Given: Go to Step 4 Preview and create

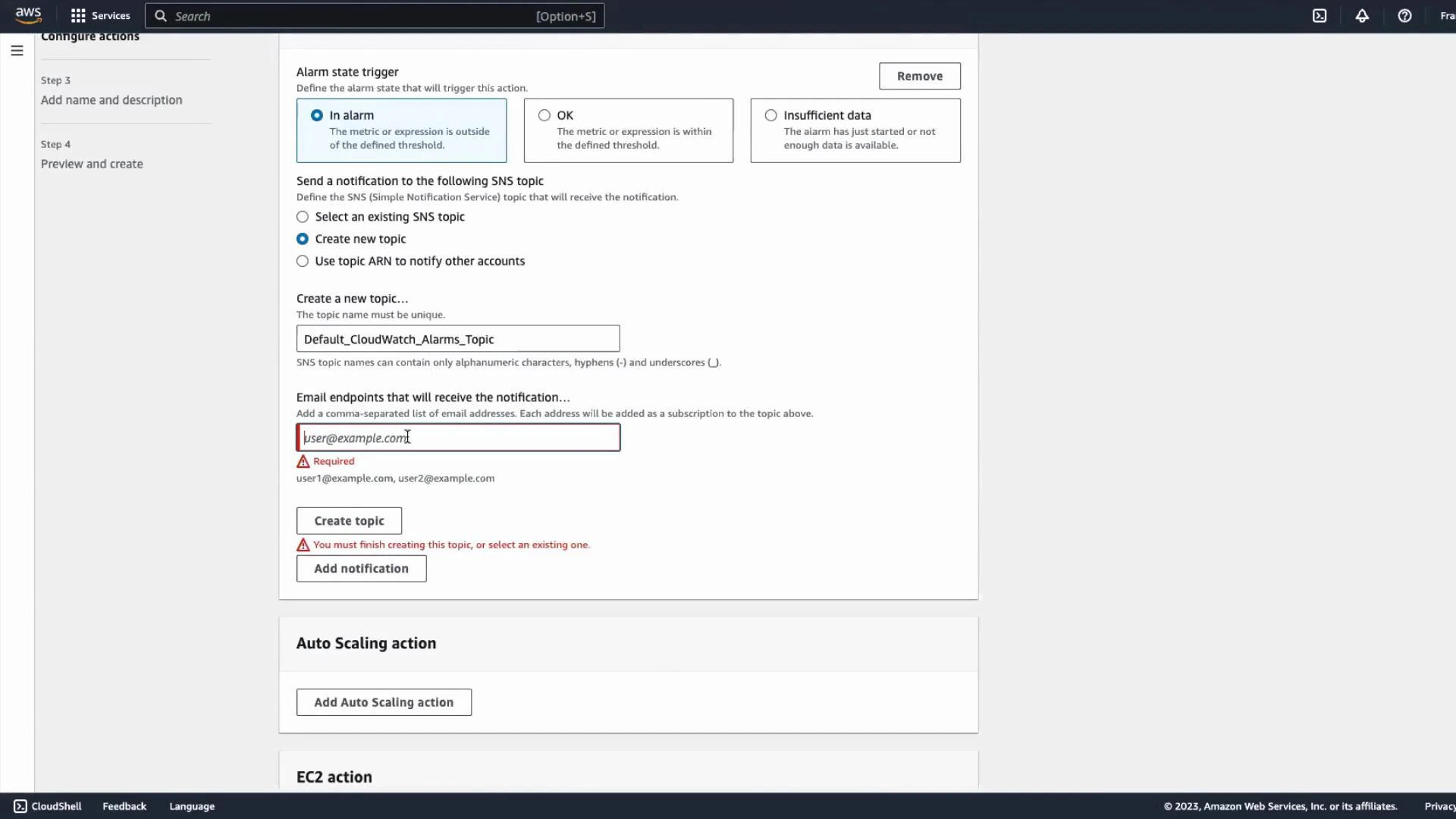Looking at the screenshot, I should 92,164.
